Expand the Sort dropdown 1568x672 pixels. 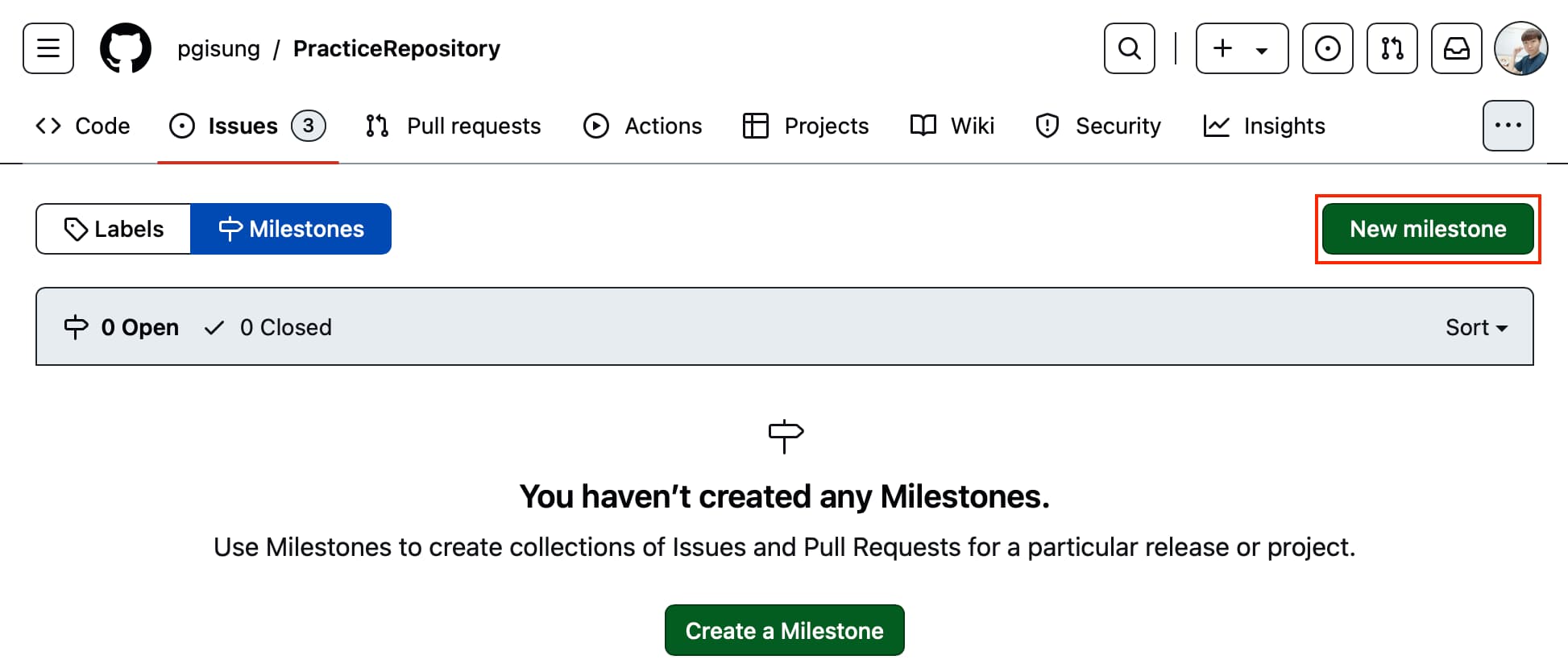pos(1476,328)
